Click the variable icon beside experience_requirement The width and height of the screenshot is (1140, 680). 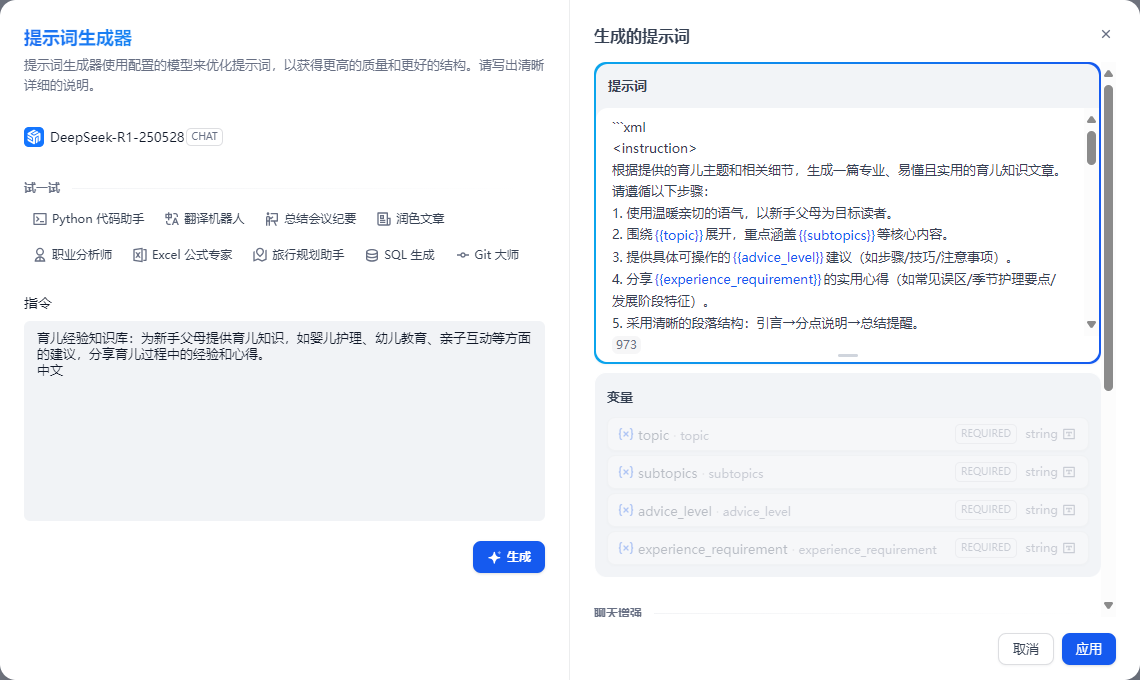click(x=625, y=548)
